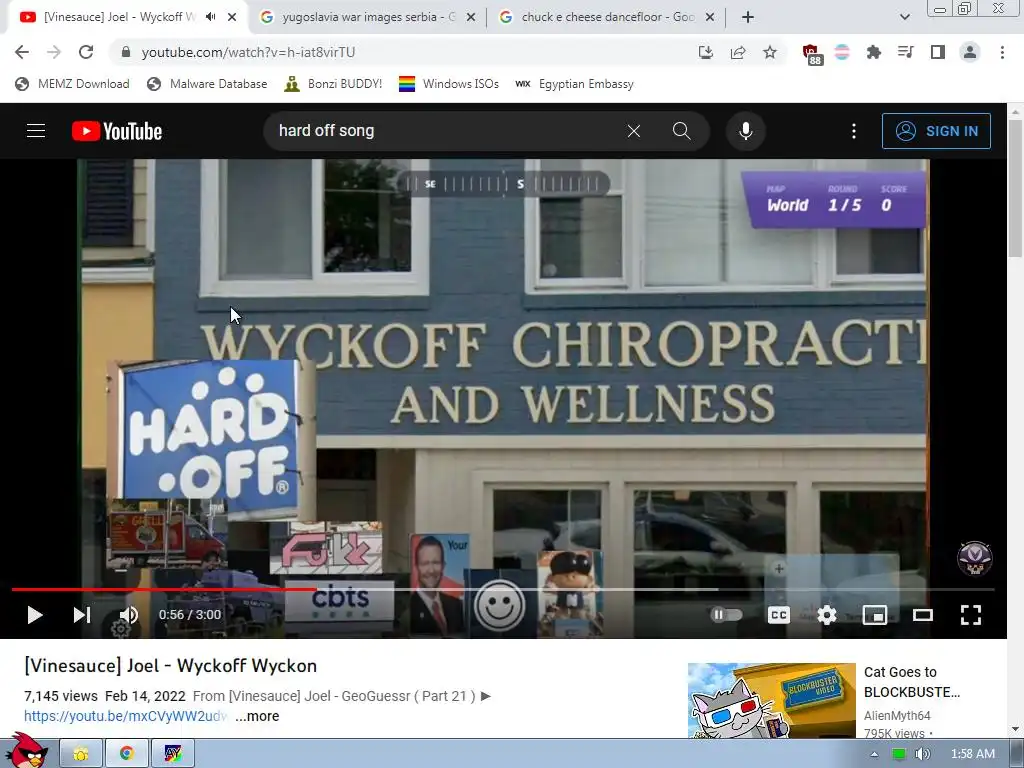1024x768 pixels.
Task: Clear the YouTube search text
Action: (x=633, y=131)
